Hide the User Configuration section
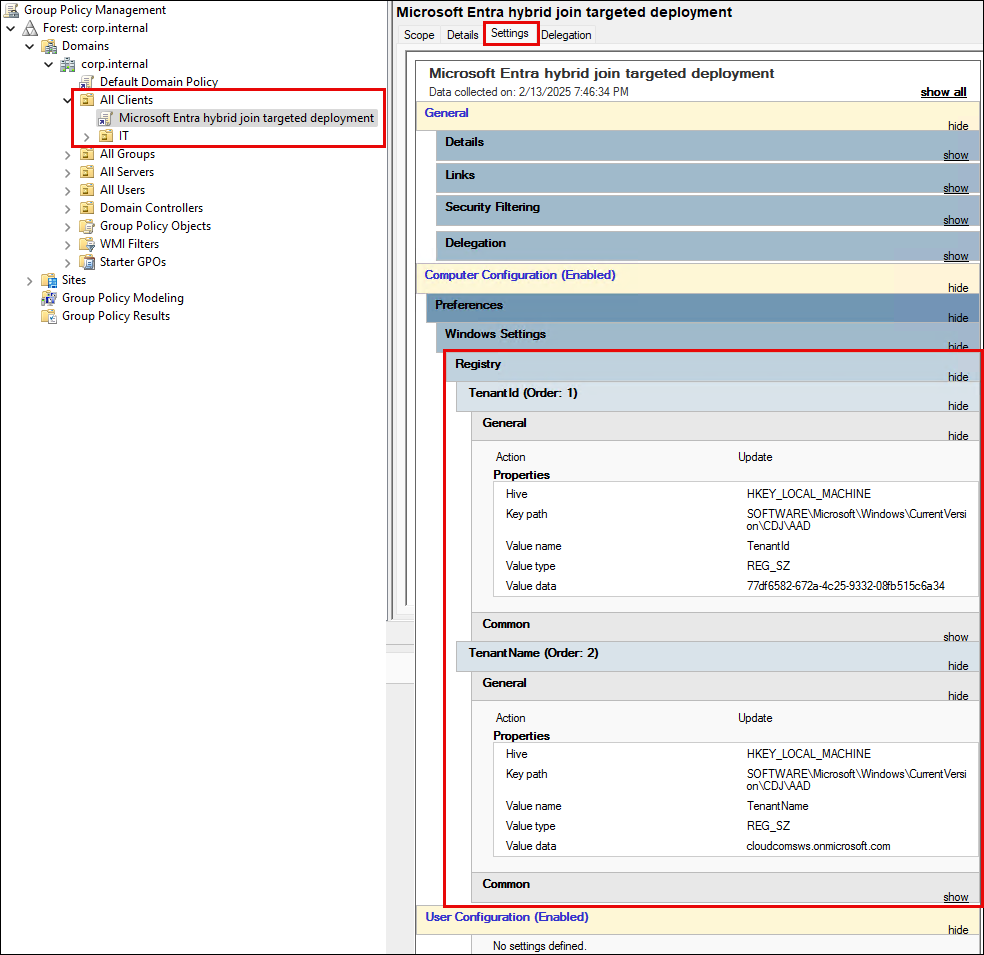 click(958, 930)
